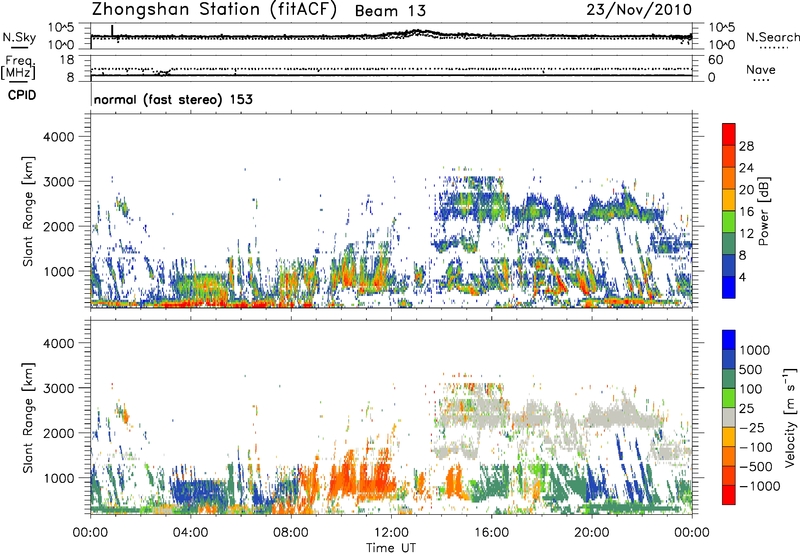The width and height of the screenshot is (800, 554).
Task: Click the "Velocity [m s-1]" color bar title
Action: (790, 417)
